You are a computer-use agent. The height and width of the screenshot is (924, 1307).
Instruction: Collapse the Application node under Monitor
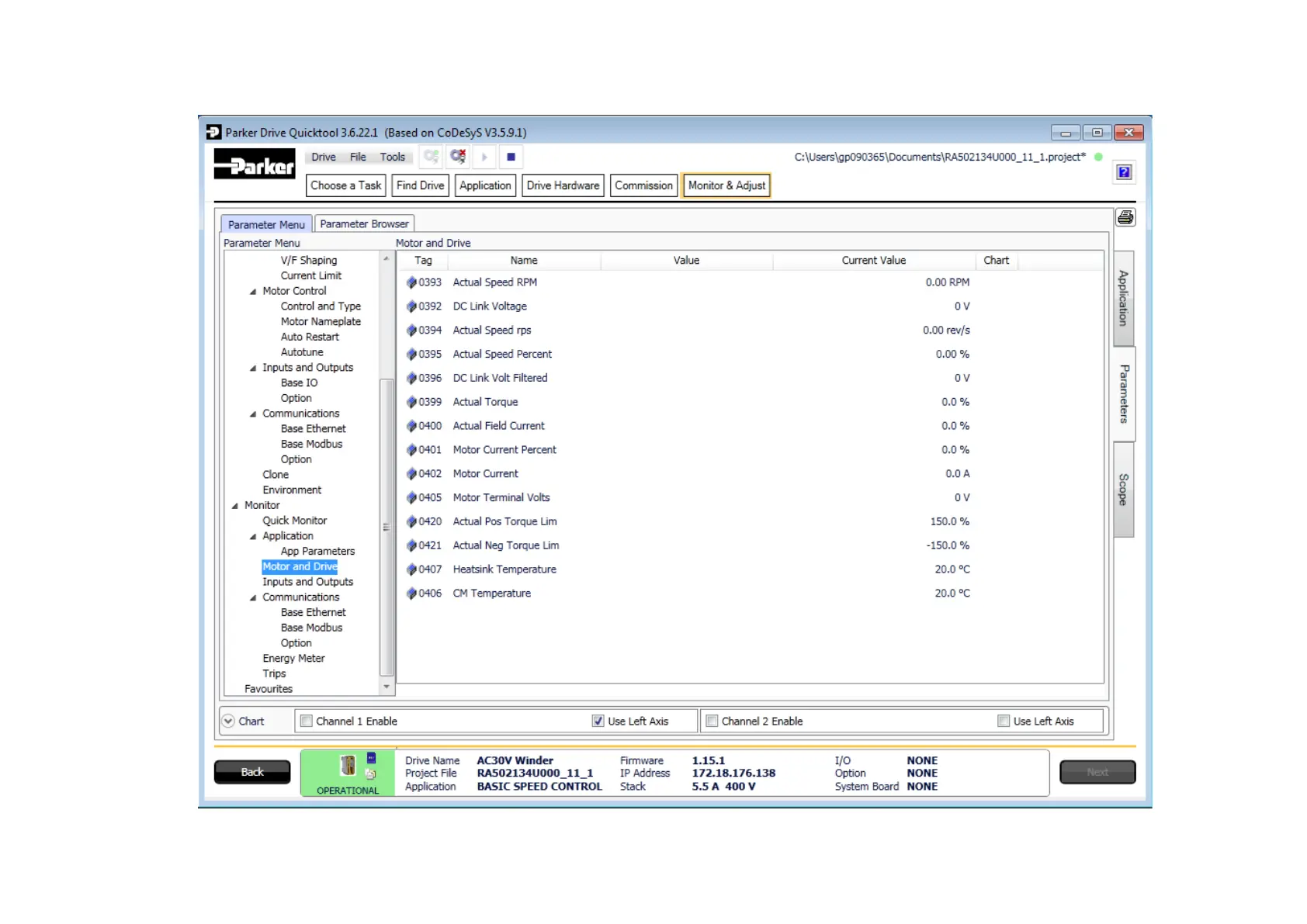pos(253,537)
